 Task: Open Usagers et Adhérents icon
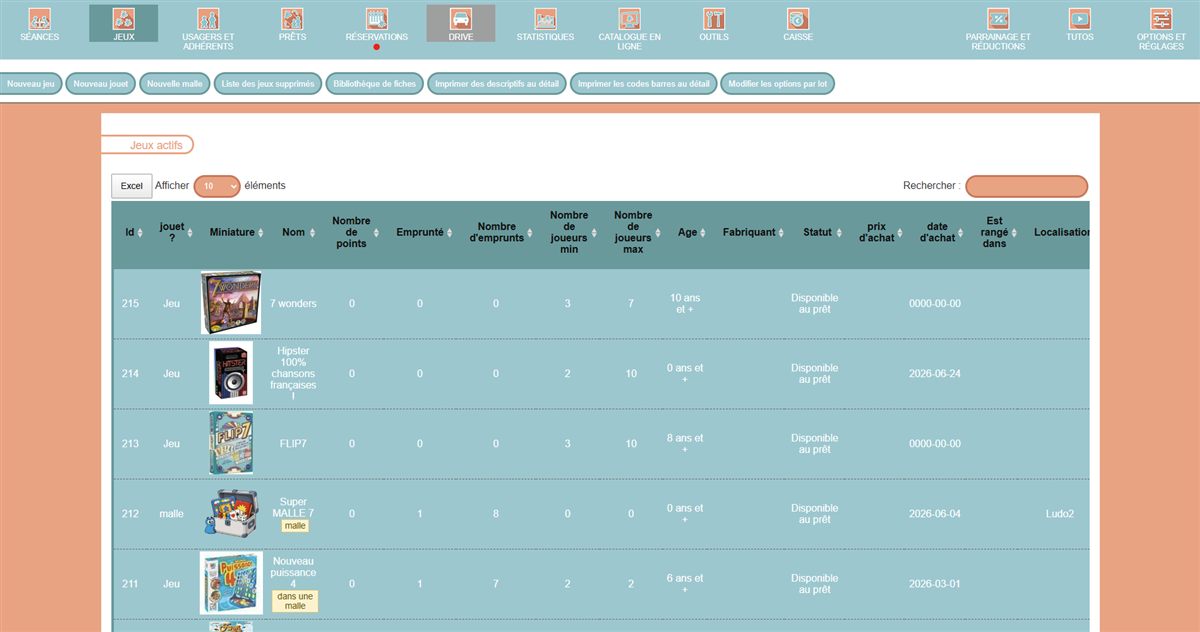click(208, 18)
